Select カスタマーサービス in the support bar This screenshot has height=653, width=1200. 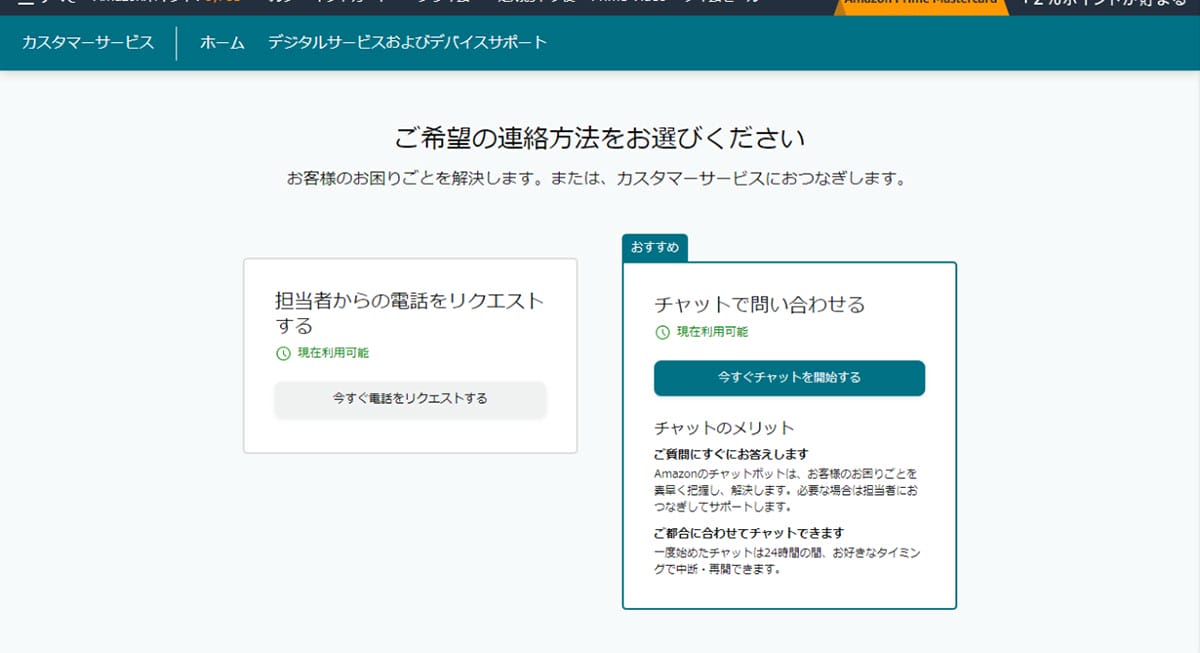tap(88, 44)
